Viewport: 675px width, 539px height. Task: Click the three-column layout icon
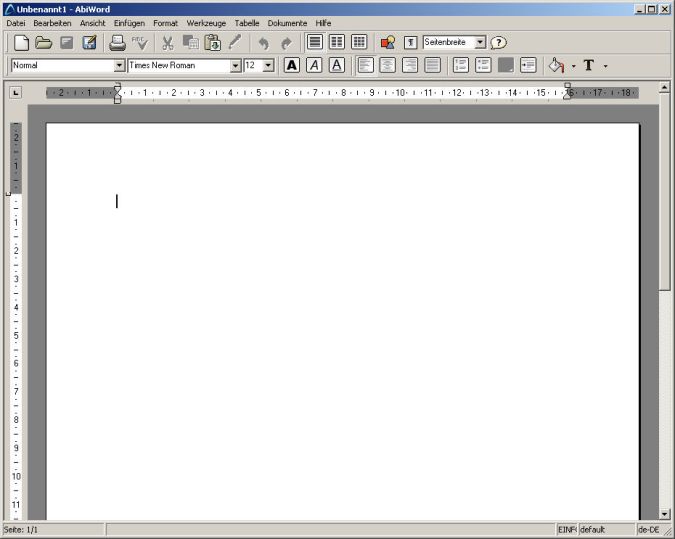tap(359, 43)
